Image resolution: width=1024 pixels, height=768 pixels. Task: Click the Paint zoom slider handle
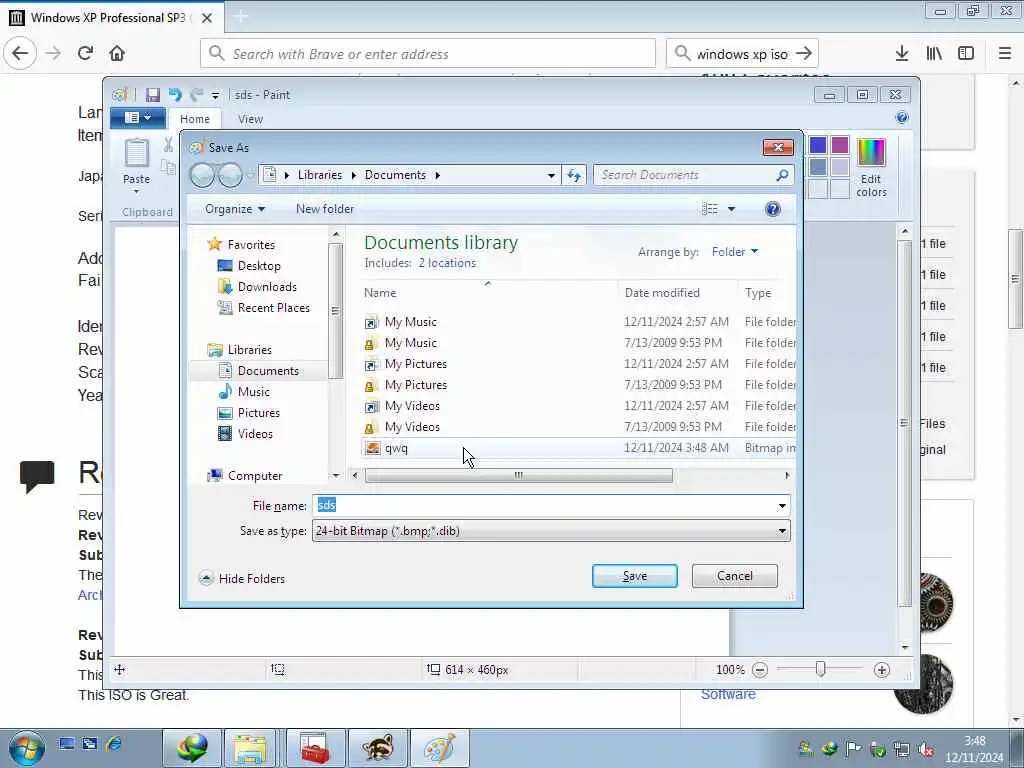coord(820,669)
